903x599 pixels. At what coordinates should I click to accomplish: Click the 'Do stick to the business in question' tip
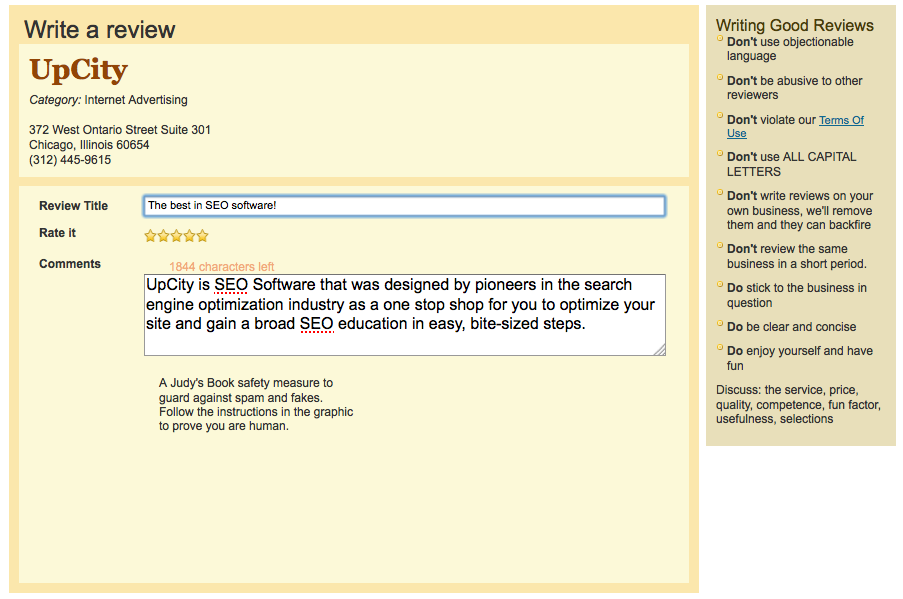click(796, 295)
